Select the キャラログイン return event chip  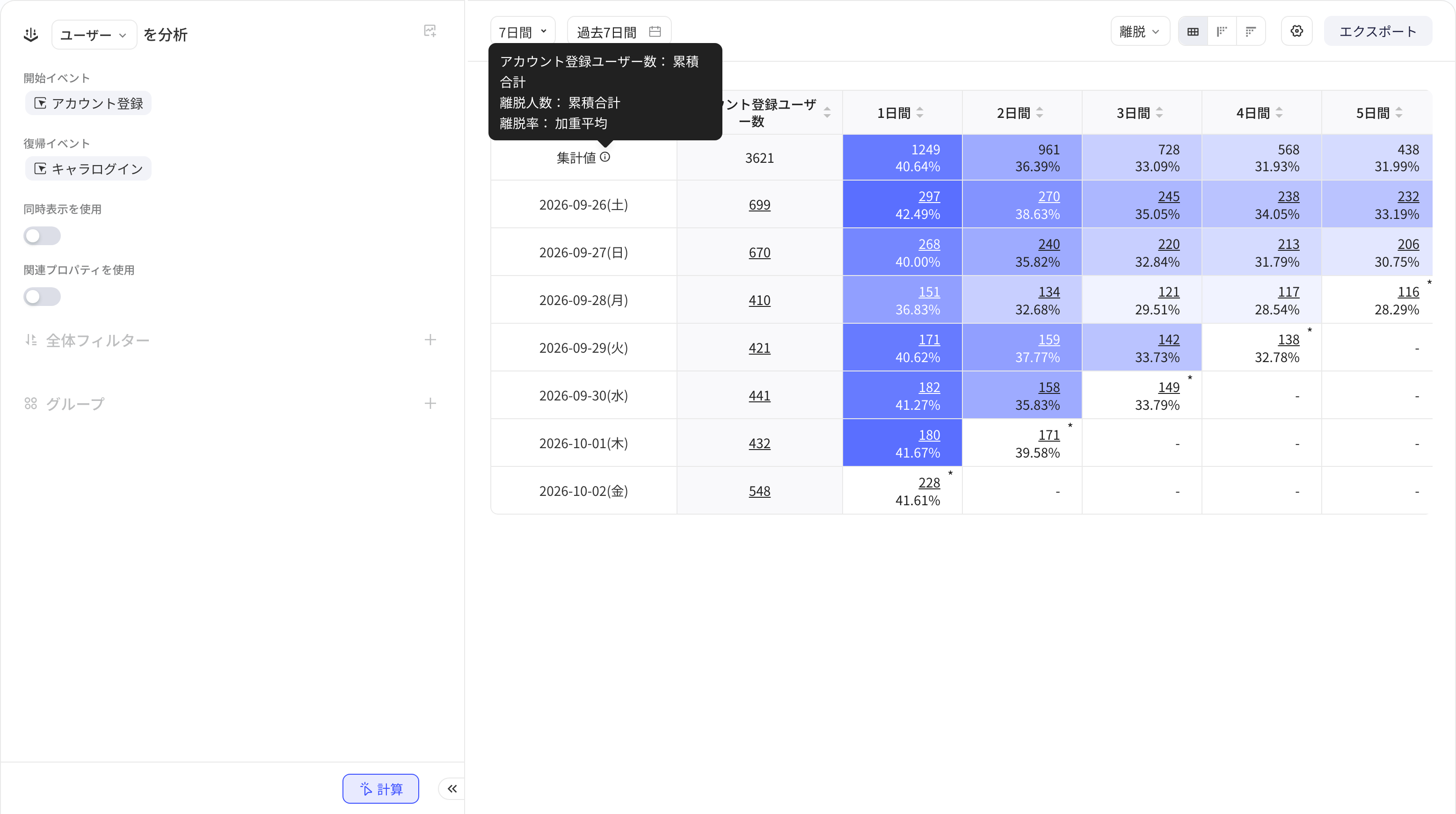point(89,168)
